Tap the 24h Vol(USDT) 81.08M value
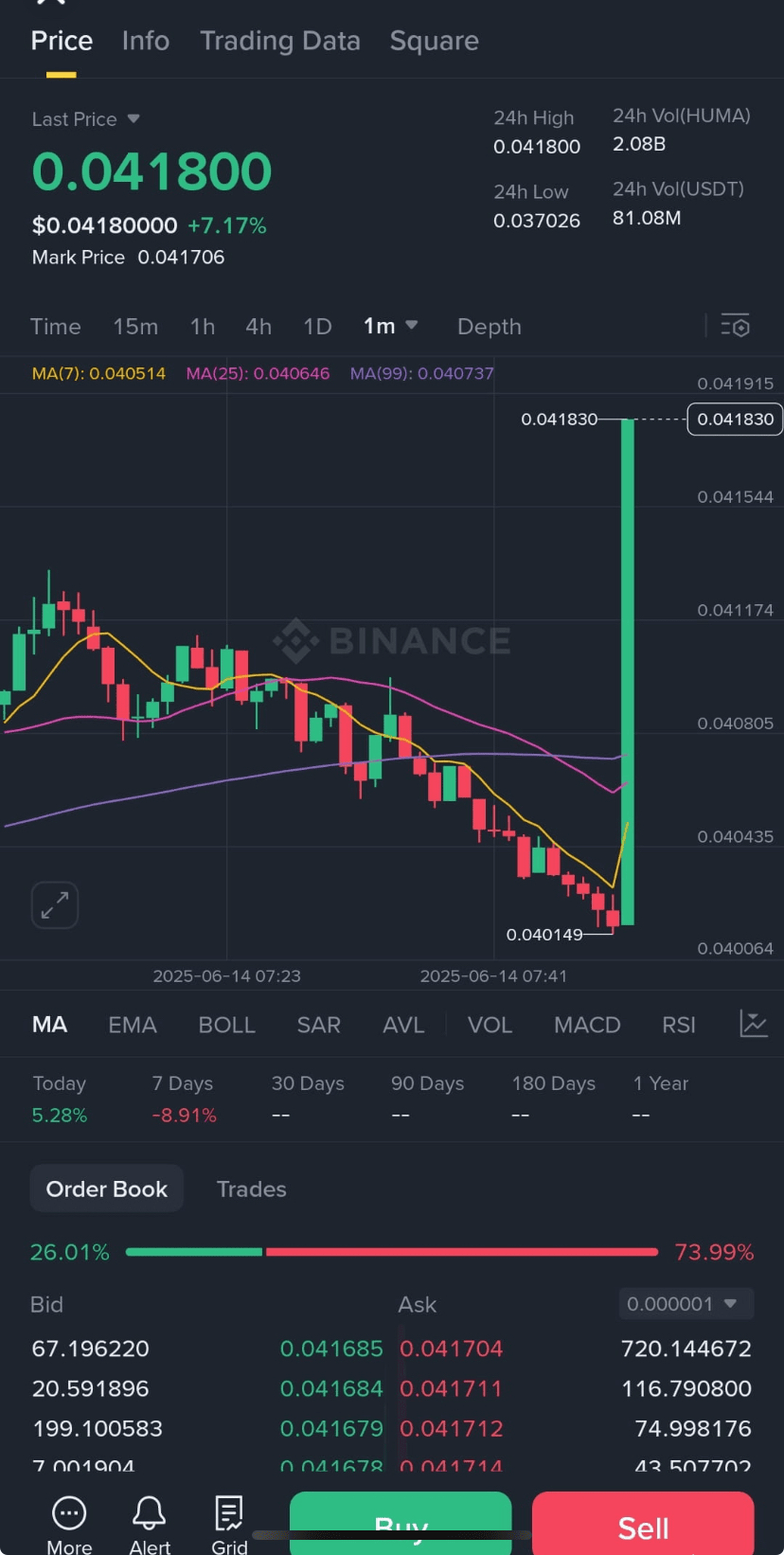Image resolution: width=784 pixels, height=1555 pixels. 647,218
